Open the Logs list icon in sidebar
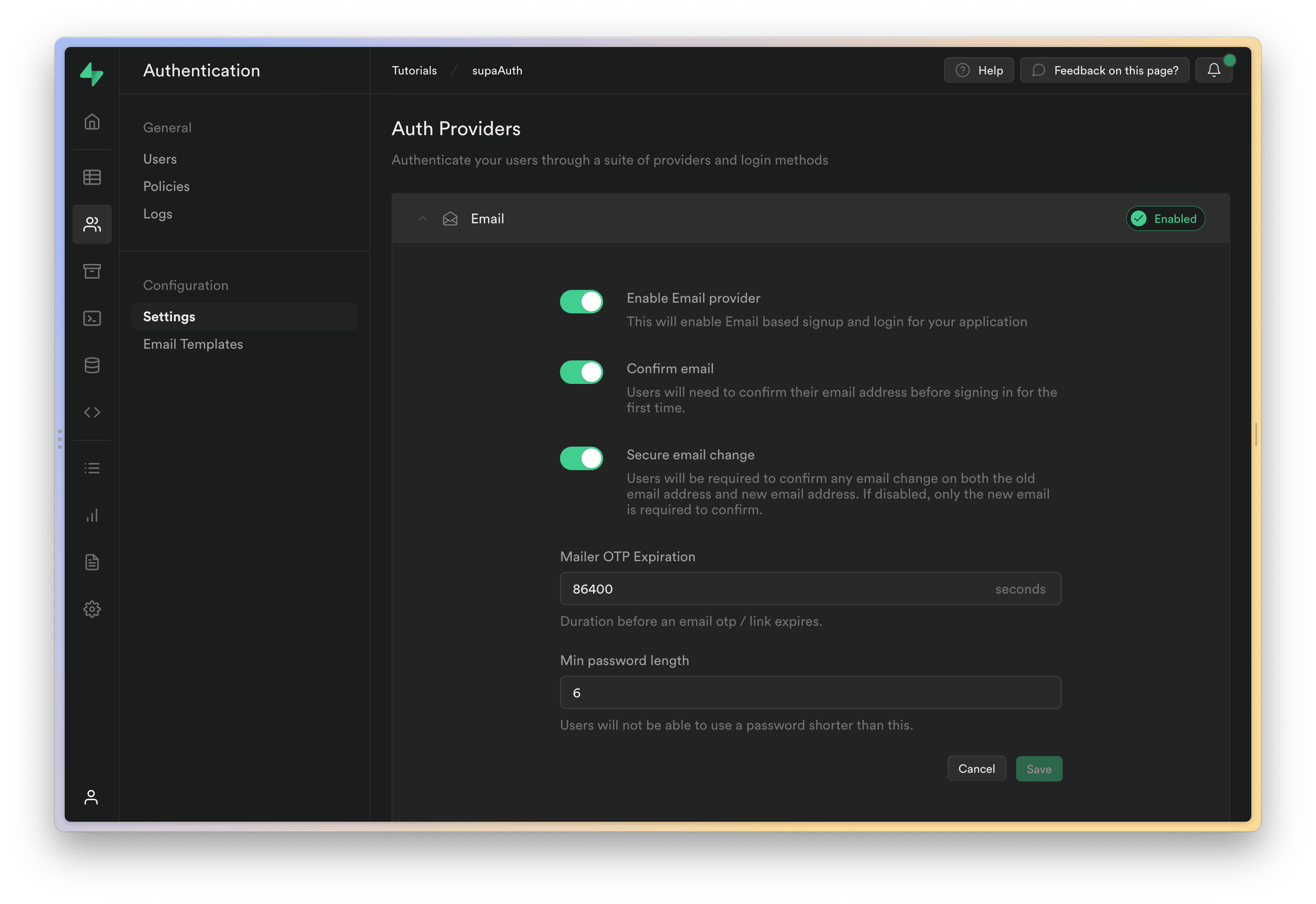 [92, 469]
